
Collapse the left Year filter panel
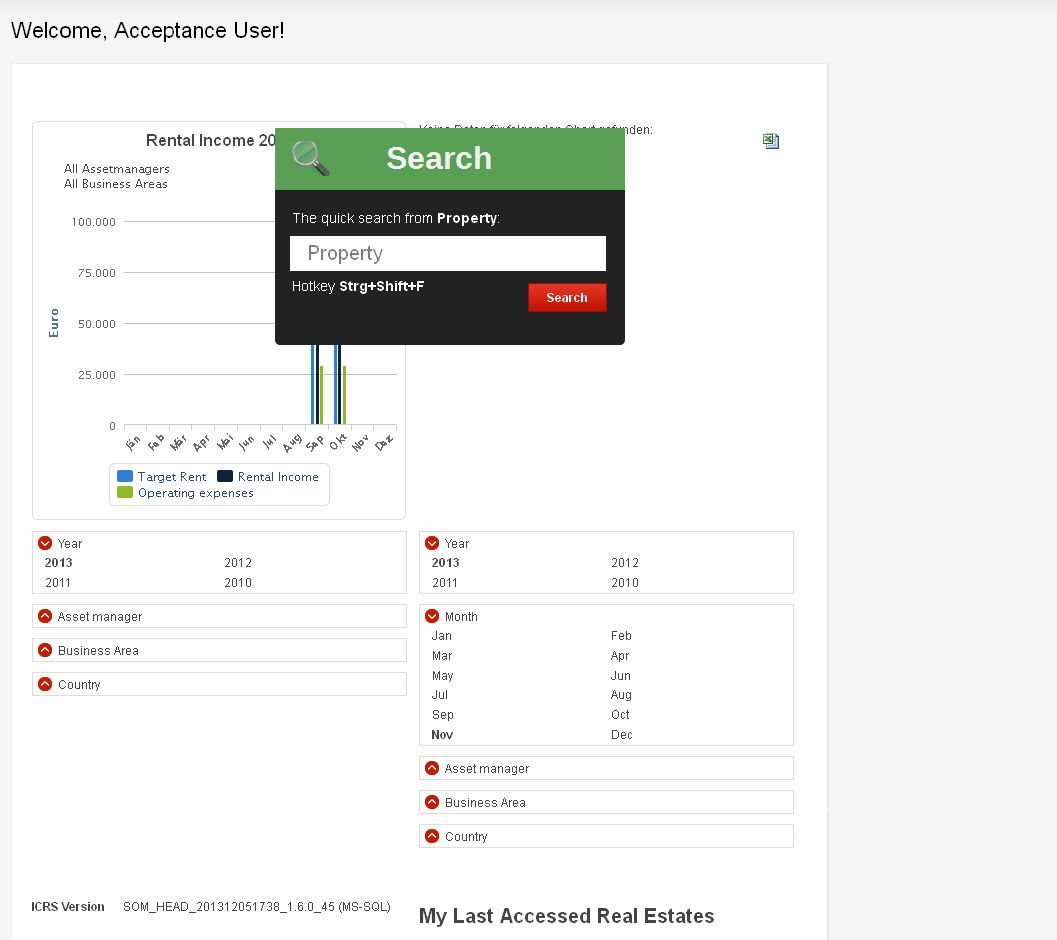tap(45, 543)
